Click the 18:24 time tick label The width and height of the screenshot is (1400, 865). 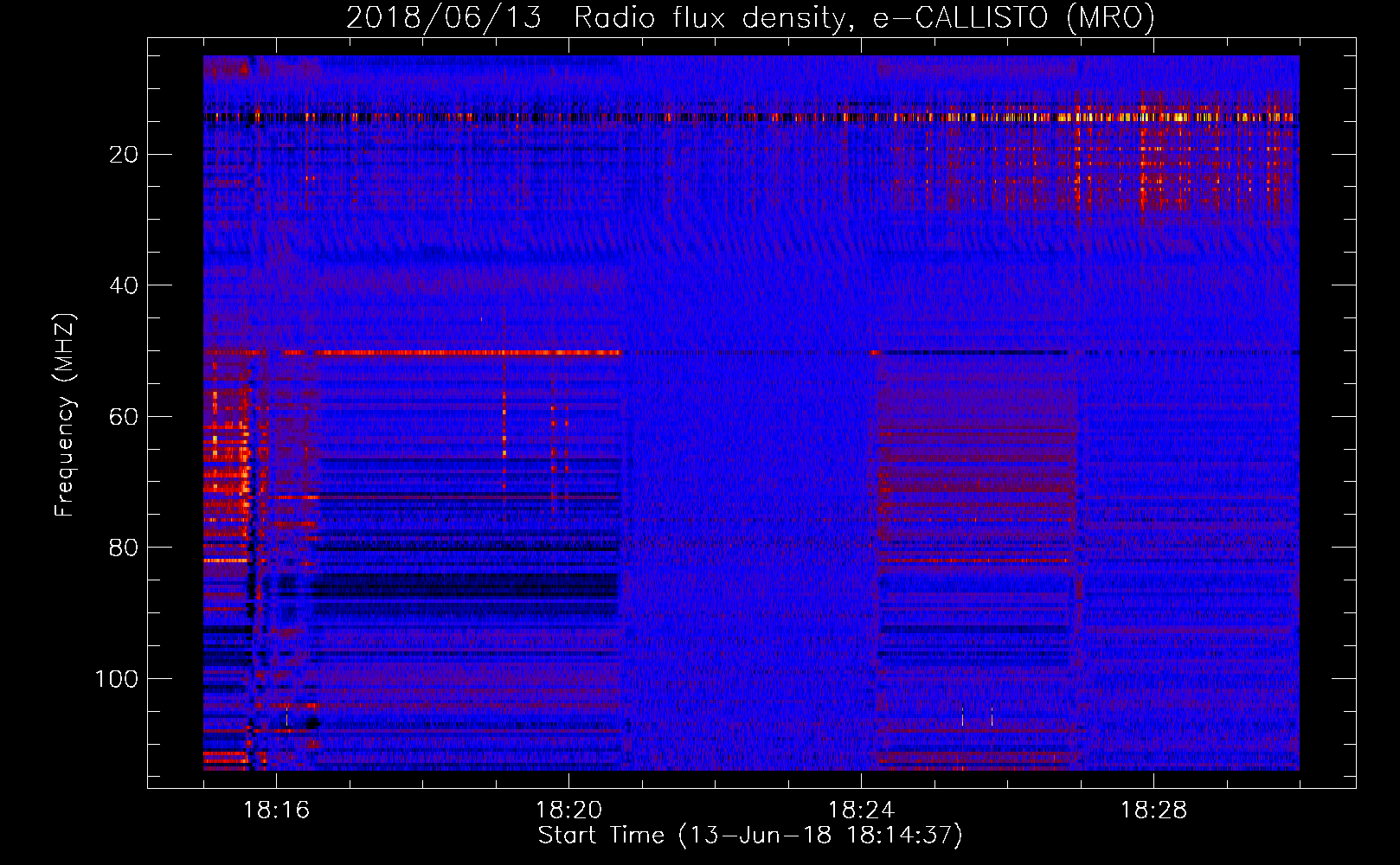(x=861, y=811)
